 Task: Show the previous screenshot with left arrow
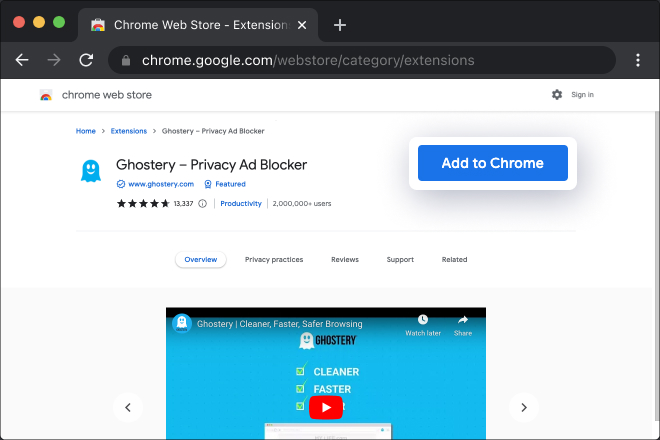pyautogui.click(x=127, y=407)
